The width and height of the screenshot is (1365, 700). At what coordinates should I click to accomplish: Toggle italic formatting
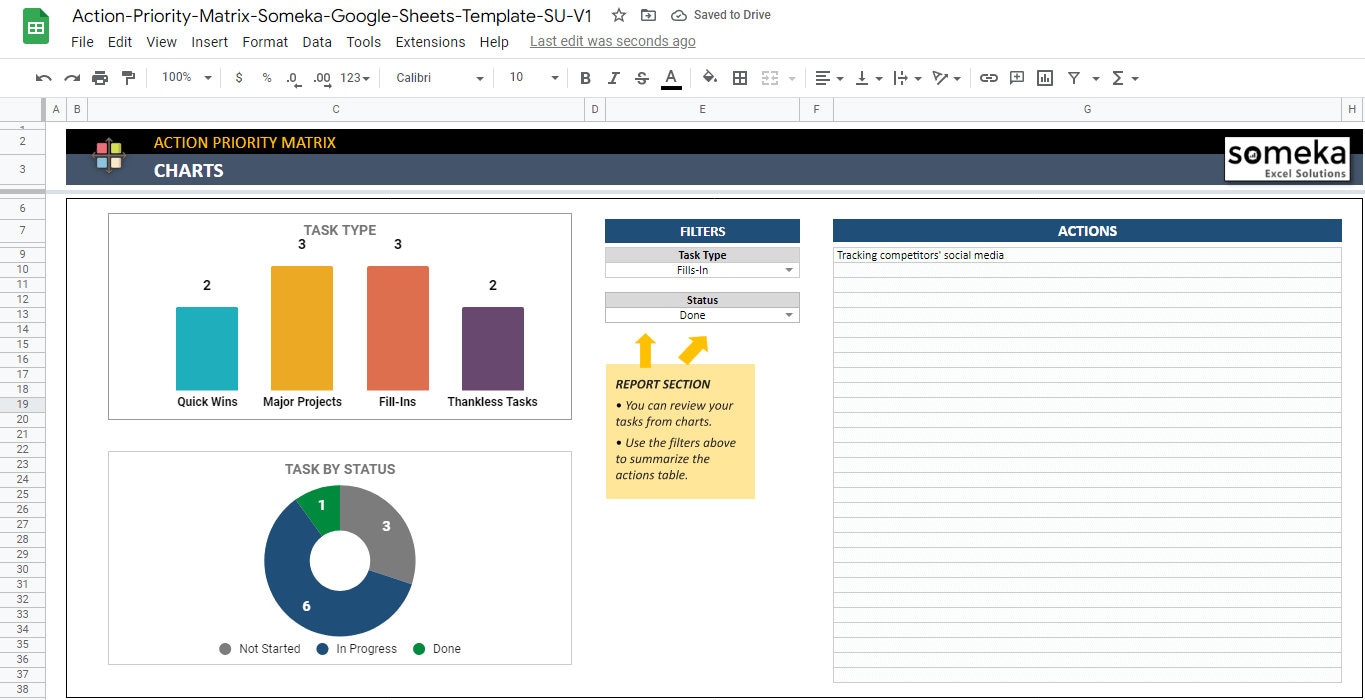pyautogui.click(x=613, y=77)
